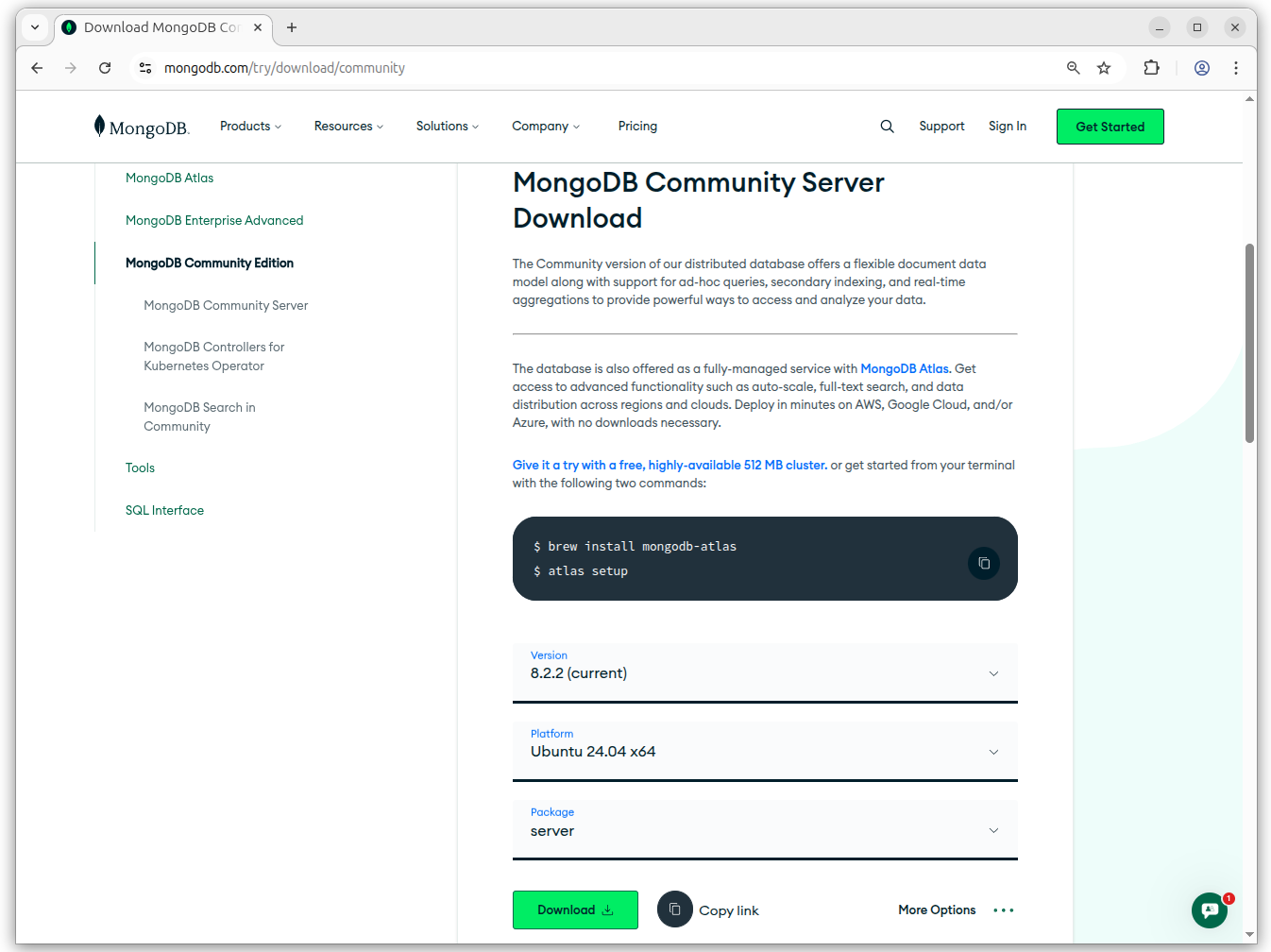Open the Solutions navigation menu
Viewport: 1271px width, 952px height.
[x=447, y=127]
